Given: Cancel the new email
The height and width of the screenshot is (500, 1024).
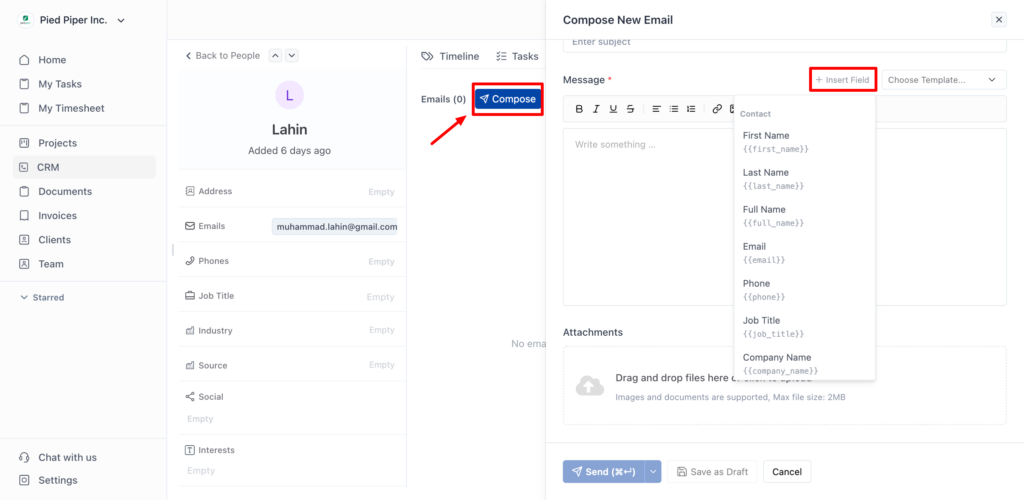Looking at the screenshot, I should pyautogui.click(x=787, y=471).
